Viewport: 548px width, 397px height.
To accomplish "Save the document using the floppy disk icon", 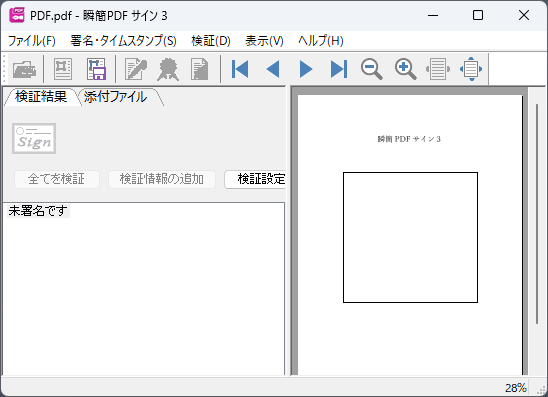I will click(96, 69).
